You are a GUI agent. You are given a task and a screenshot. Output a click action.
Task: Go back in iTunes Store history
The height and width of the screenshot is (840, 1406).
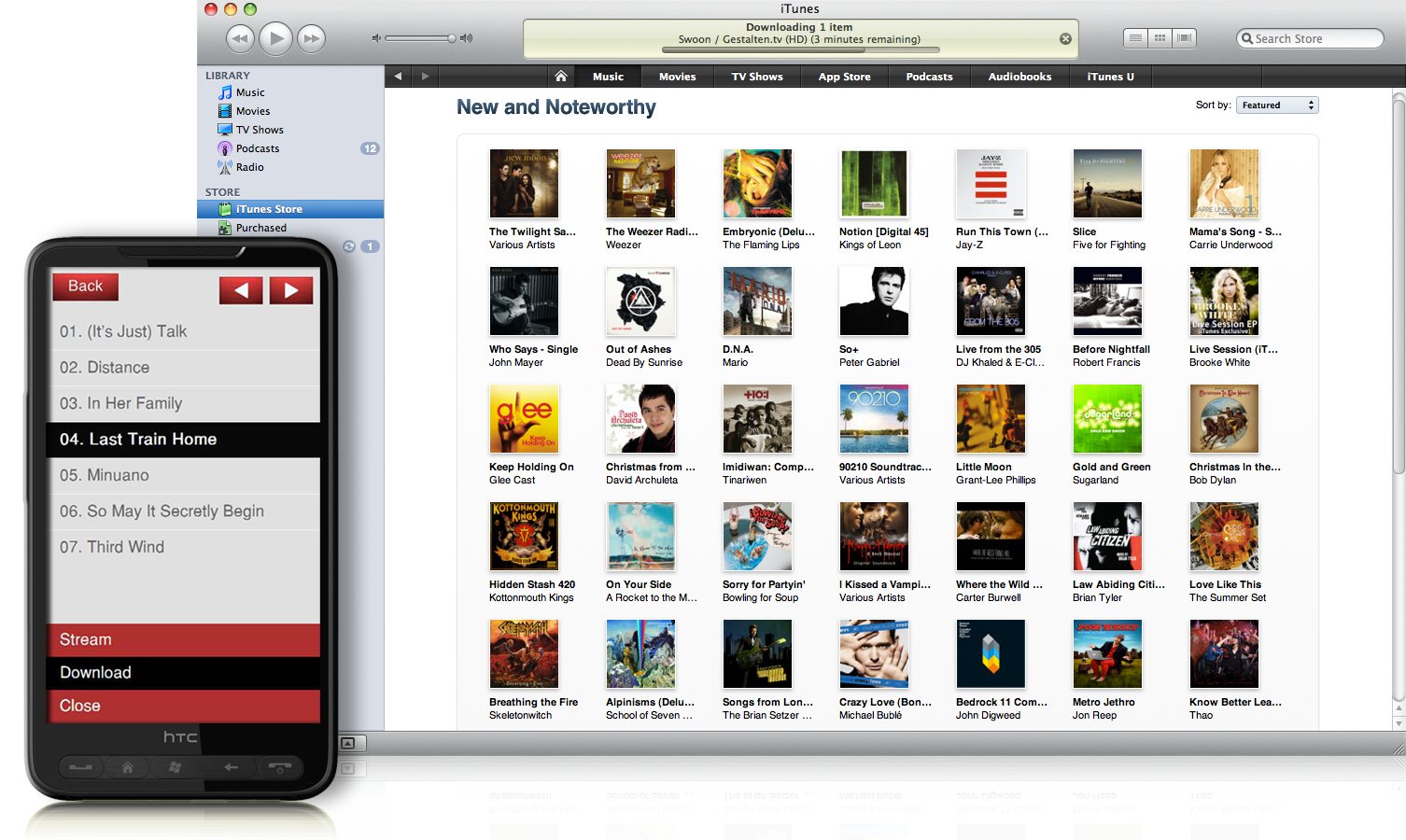(398, 77)
